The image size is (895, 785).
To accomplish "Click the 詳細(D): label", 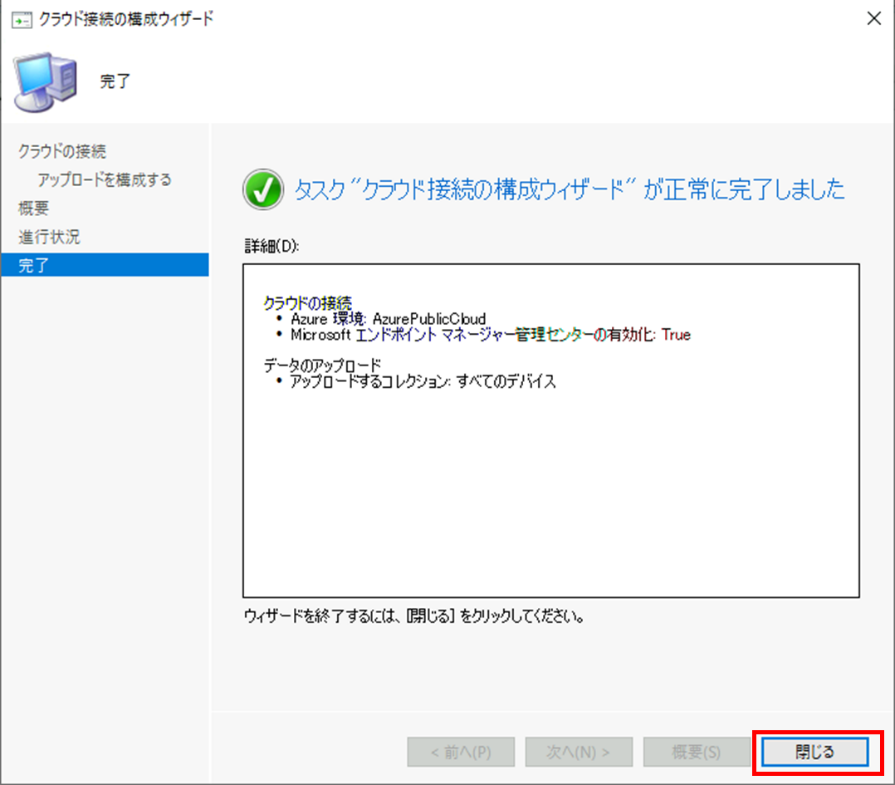I will pos(272,246).
